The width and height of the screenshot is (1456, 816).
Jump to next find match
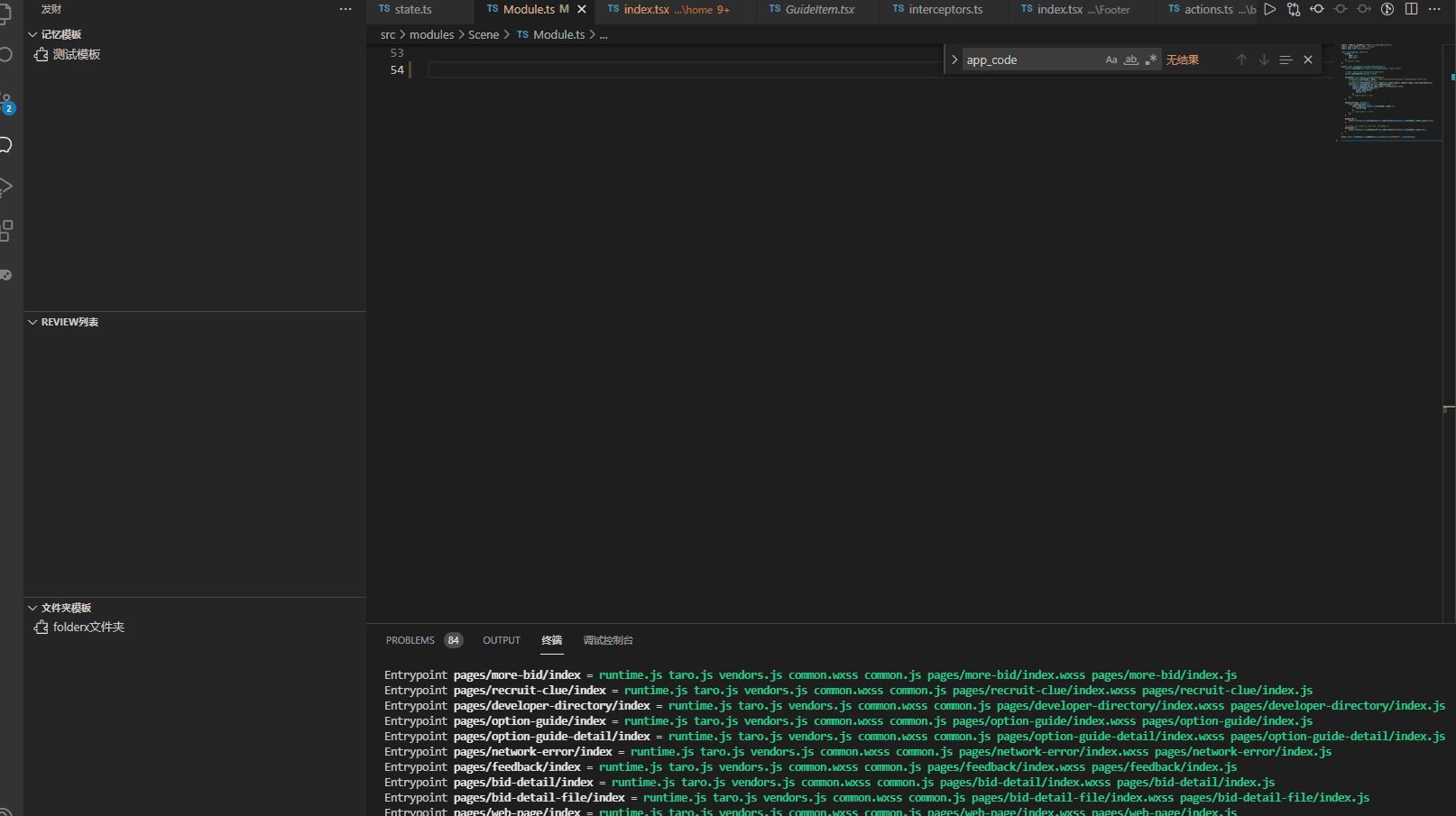click(1264, 60)
